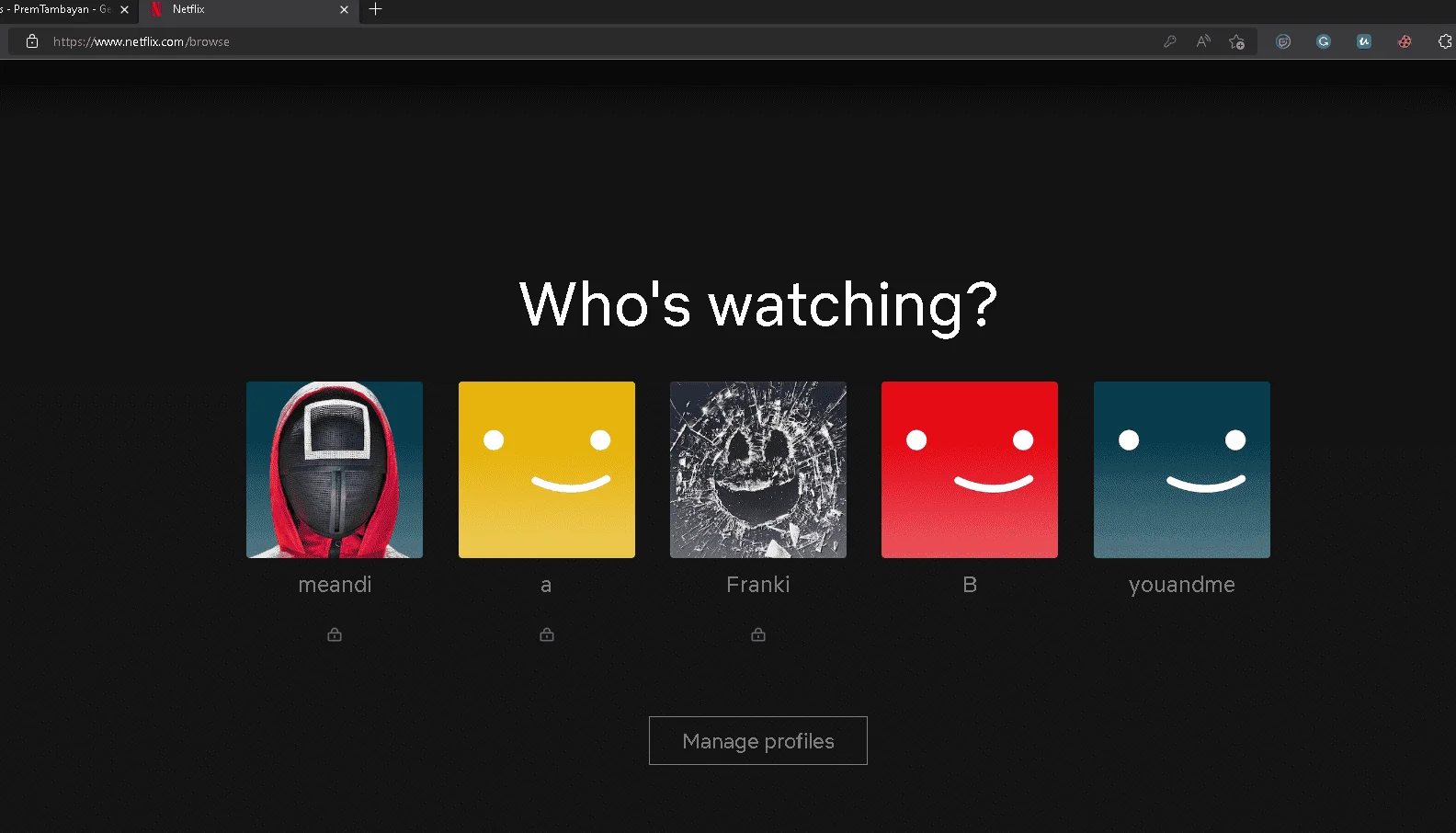Click the Netflix favicon on tab
The width and height of the screenshot is (1456, 833).
pyautogui.click(x=156, y=9)
